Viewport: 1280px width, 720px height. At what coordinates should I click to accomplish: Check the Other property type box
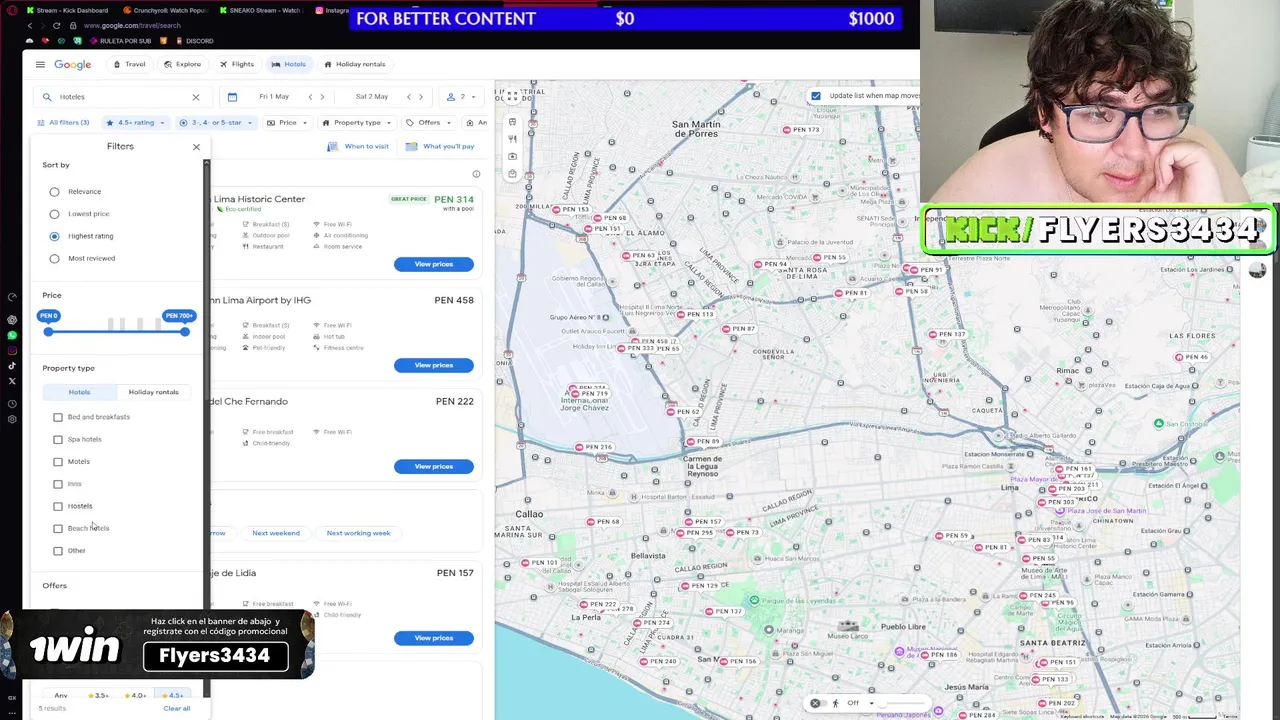[x=58, y=551]
